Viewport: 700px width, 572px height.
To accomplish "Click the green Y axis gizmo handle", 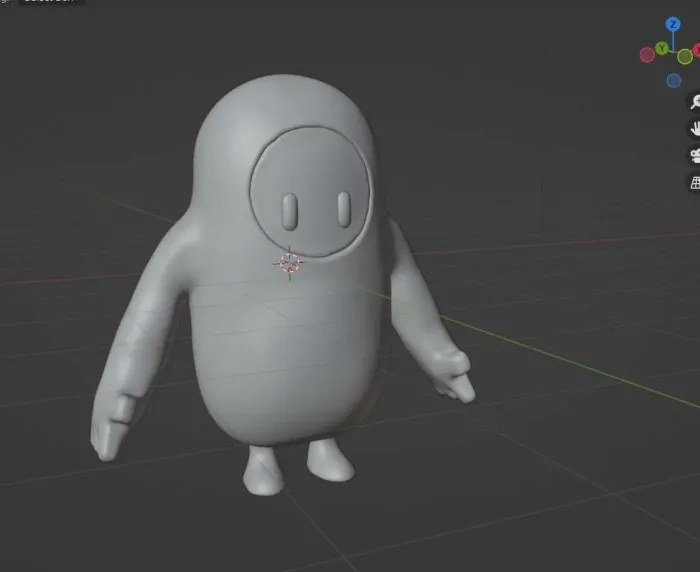I will pos(662,48).
